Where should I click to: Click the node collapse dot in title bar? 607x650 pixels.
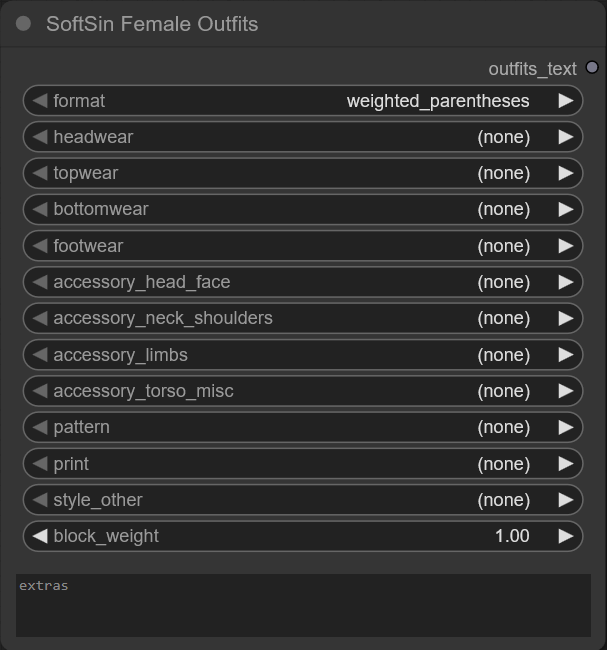[x=24, y=24]
